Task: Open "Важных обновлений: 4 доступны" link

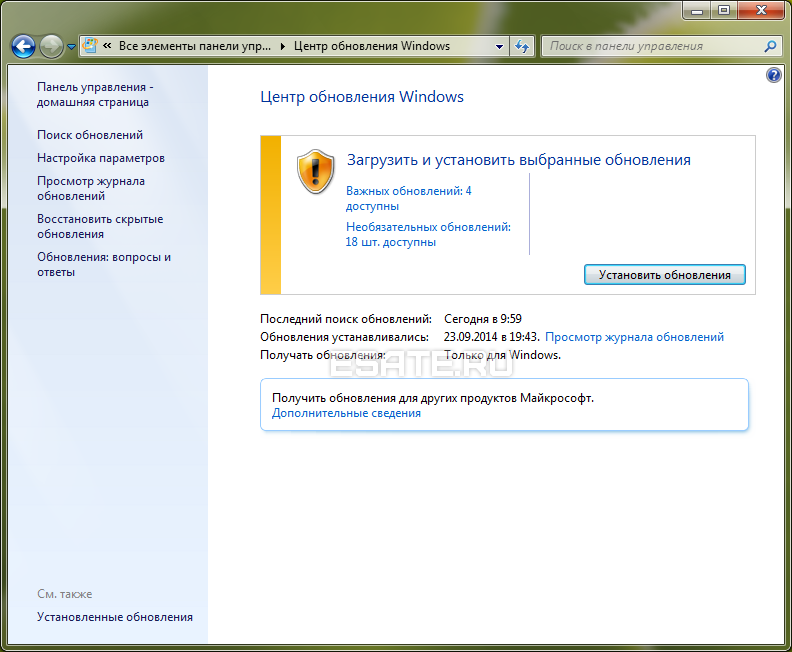Action: tap(409, 198)
